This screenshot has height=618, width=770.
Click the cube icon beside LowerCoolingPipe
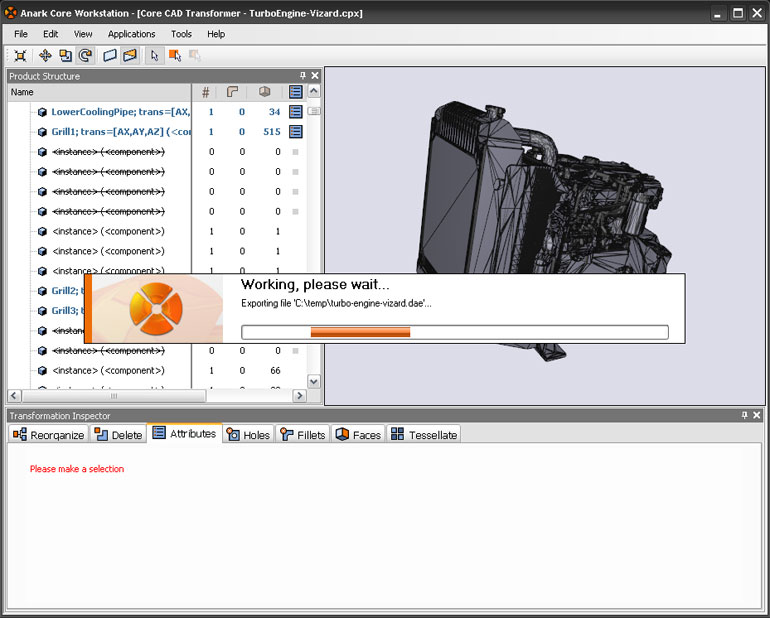(42, 112)
